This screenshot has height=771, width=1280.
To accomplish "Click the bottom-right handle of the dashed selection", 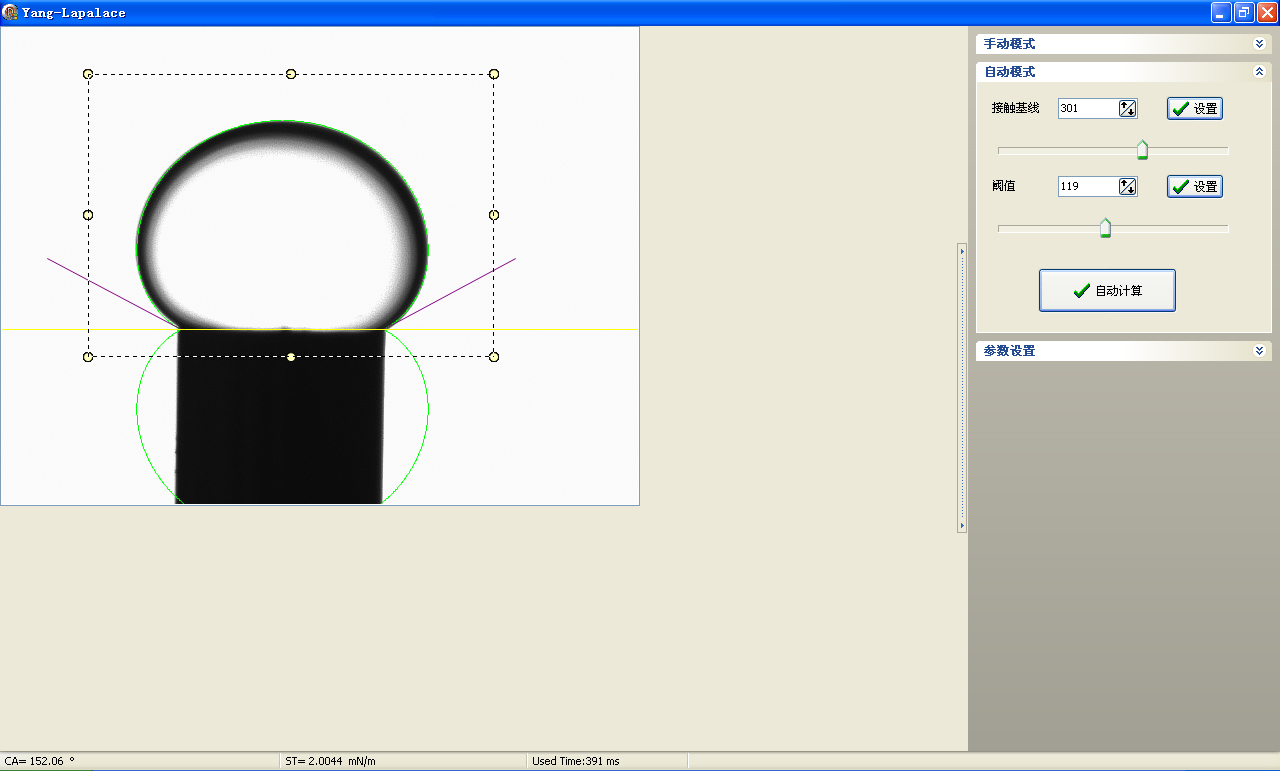I will coord(494,357).
